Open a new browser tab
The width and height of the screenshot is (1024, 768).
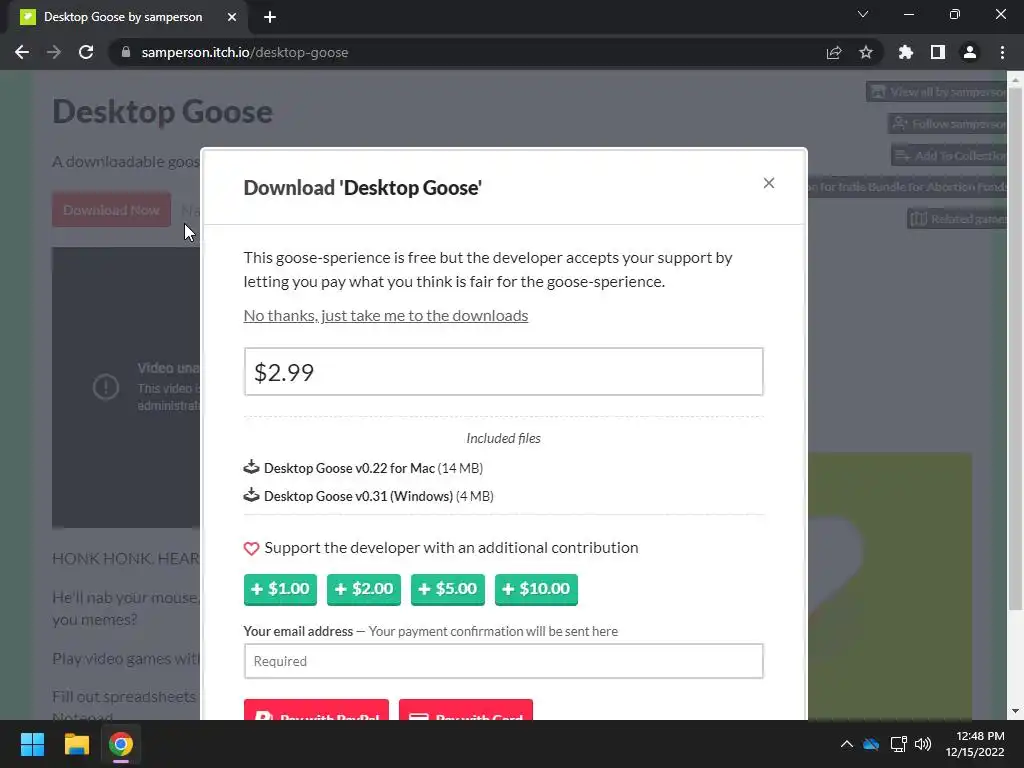tap(270, 17)
